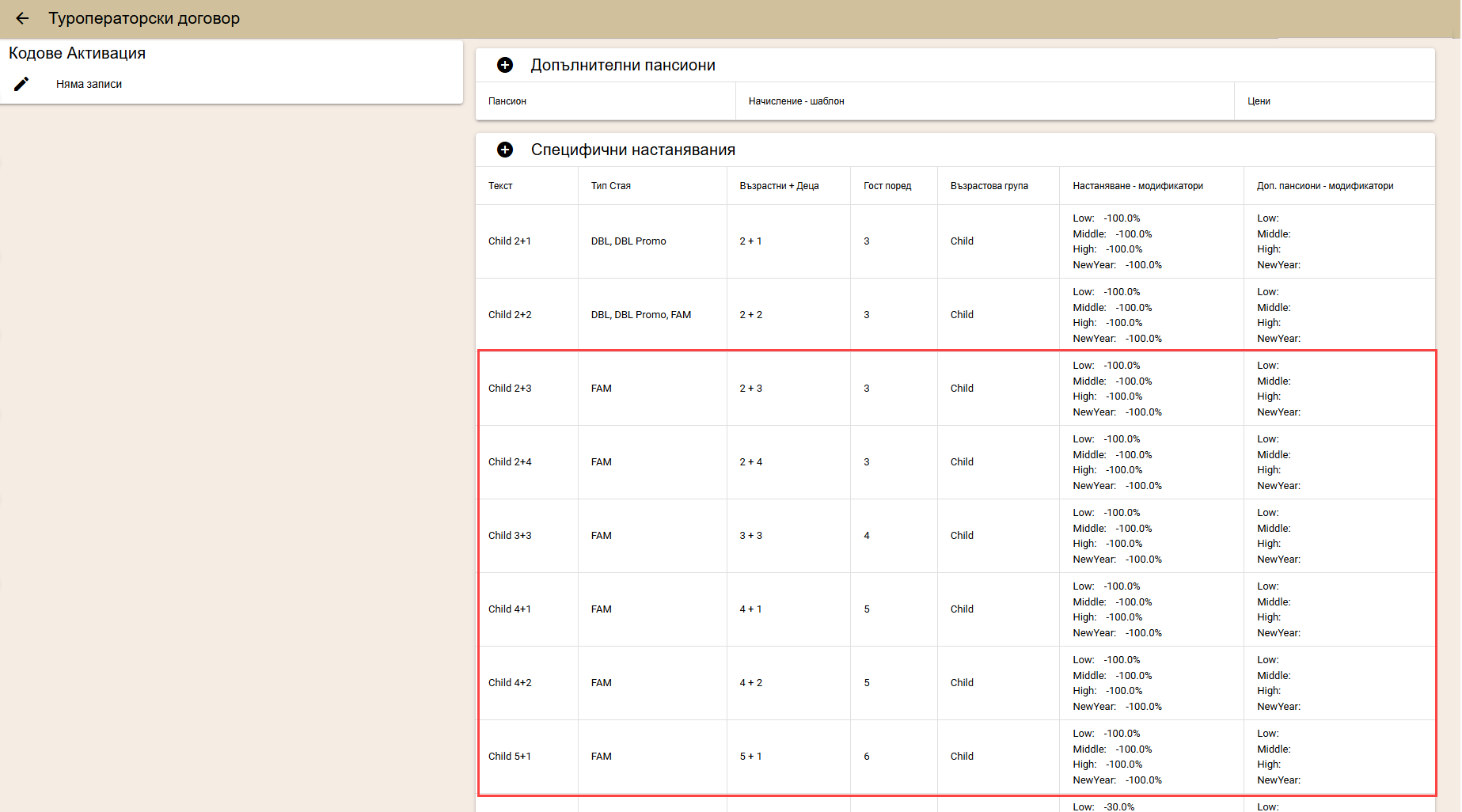Image resolution: width=1462 pixels, height=812 pixels.
Task: Open the Child 2+4 row
Action: (x=955, y=462)
